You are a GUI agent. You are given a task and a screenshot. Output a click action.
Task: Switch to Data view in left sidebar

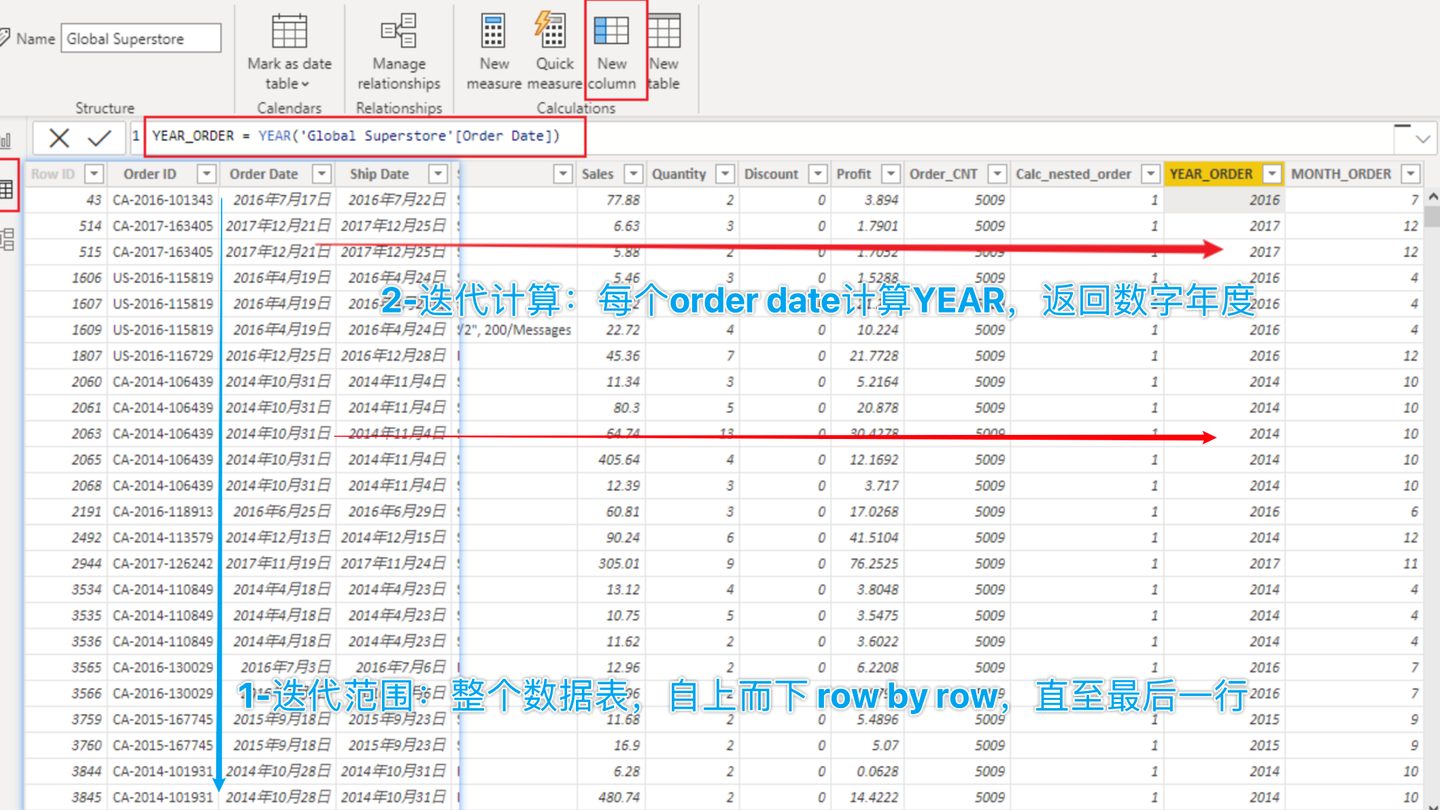click(x=7, y=189)
